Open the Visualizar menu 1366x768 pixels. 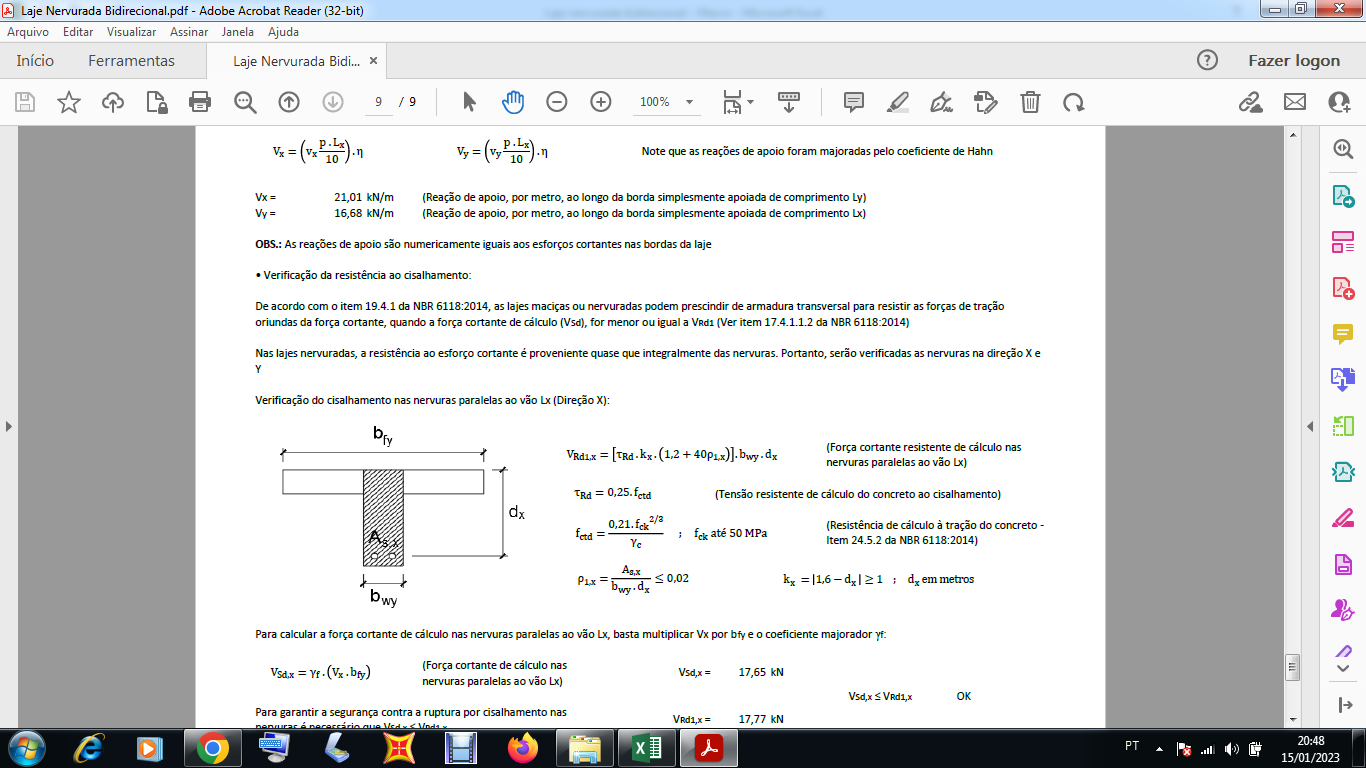pos(131,32)
